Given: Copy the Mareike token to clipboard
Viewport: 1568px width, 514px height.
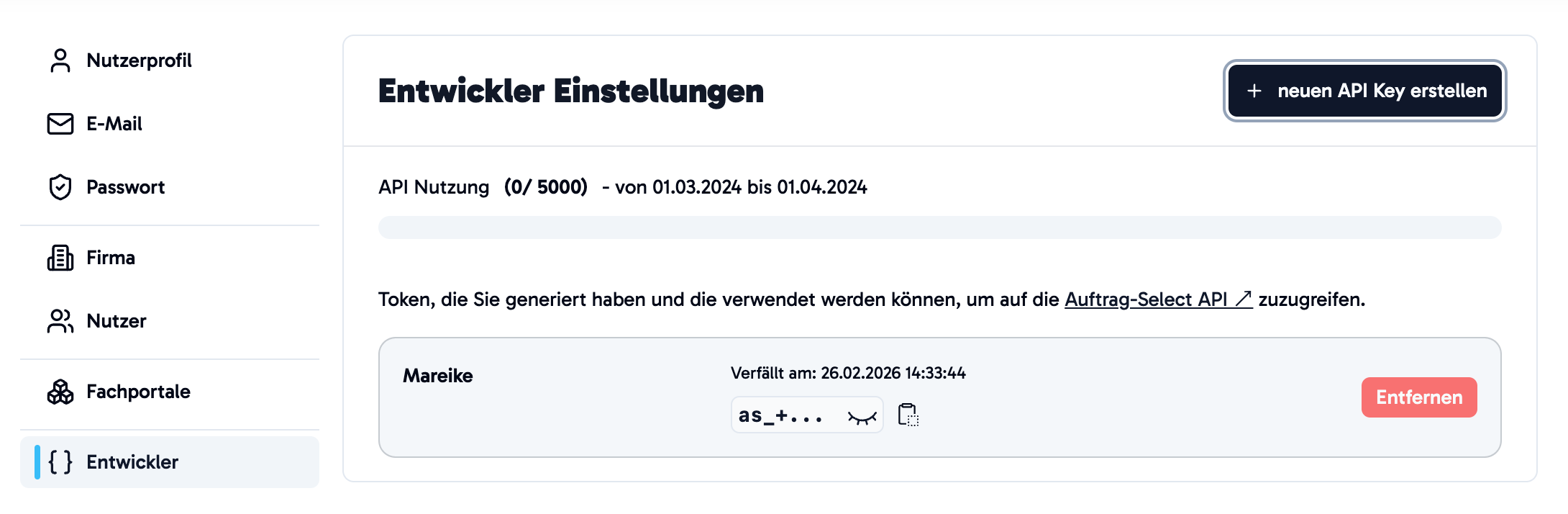Looking at the screenshot, I should [908, 415].
